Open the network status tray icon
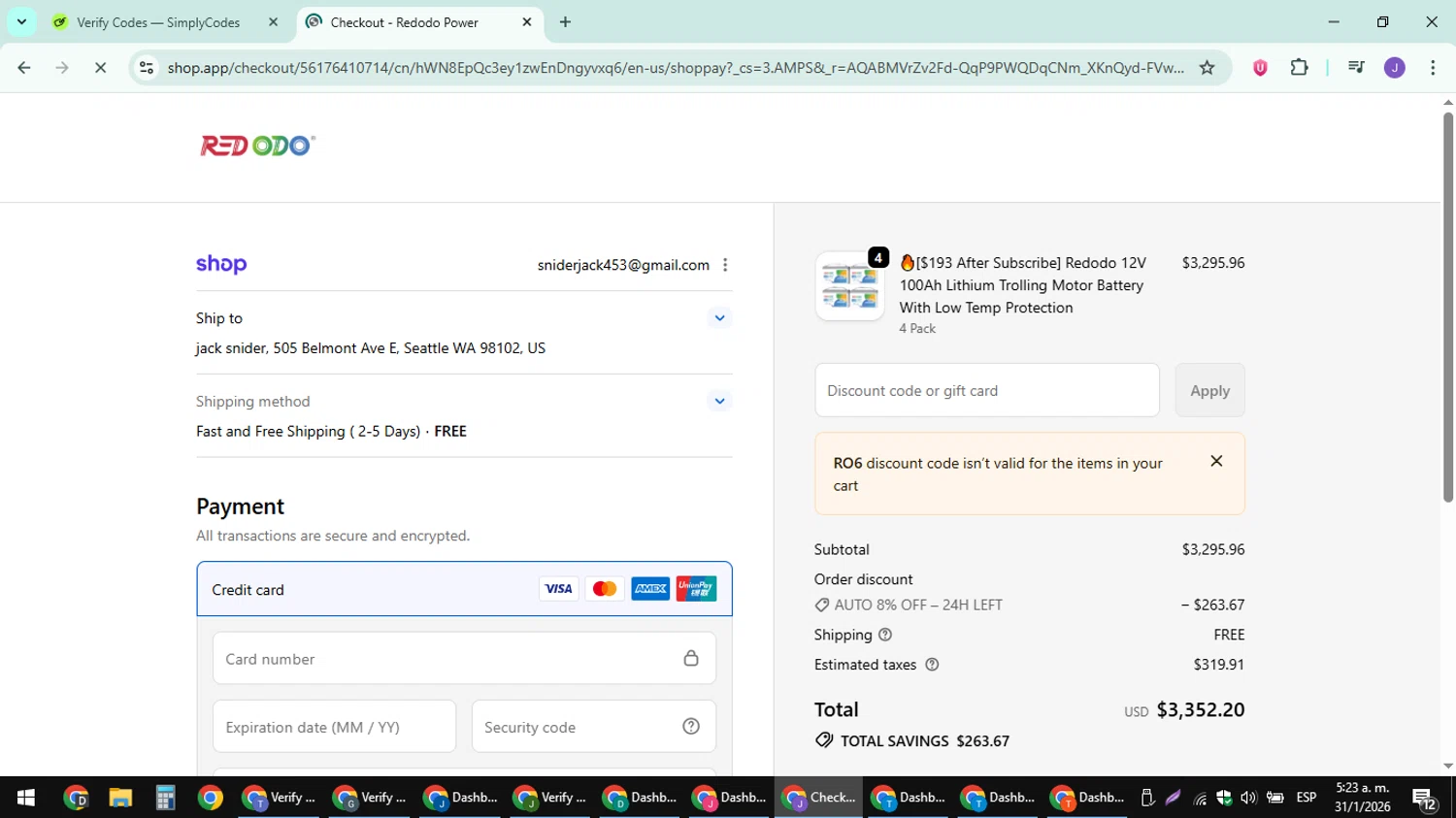The width and height of the screenshot is (1456, 818). coord(1201,798)
